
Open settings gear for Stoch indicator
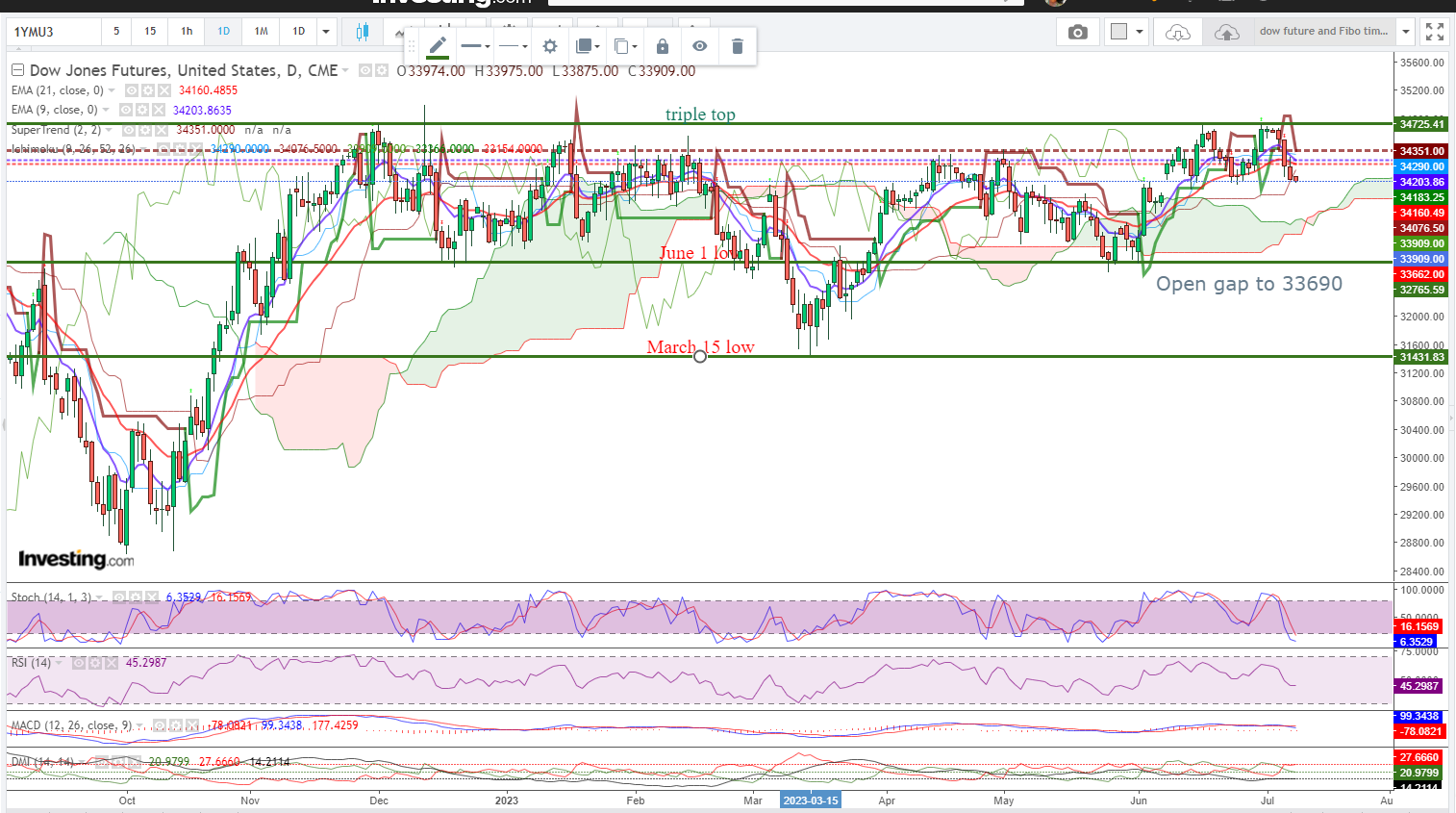pos(136,597)
